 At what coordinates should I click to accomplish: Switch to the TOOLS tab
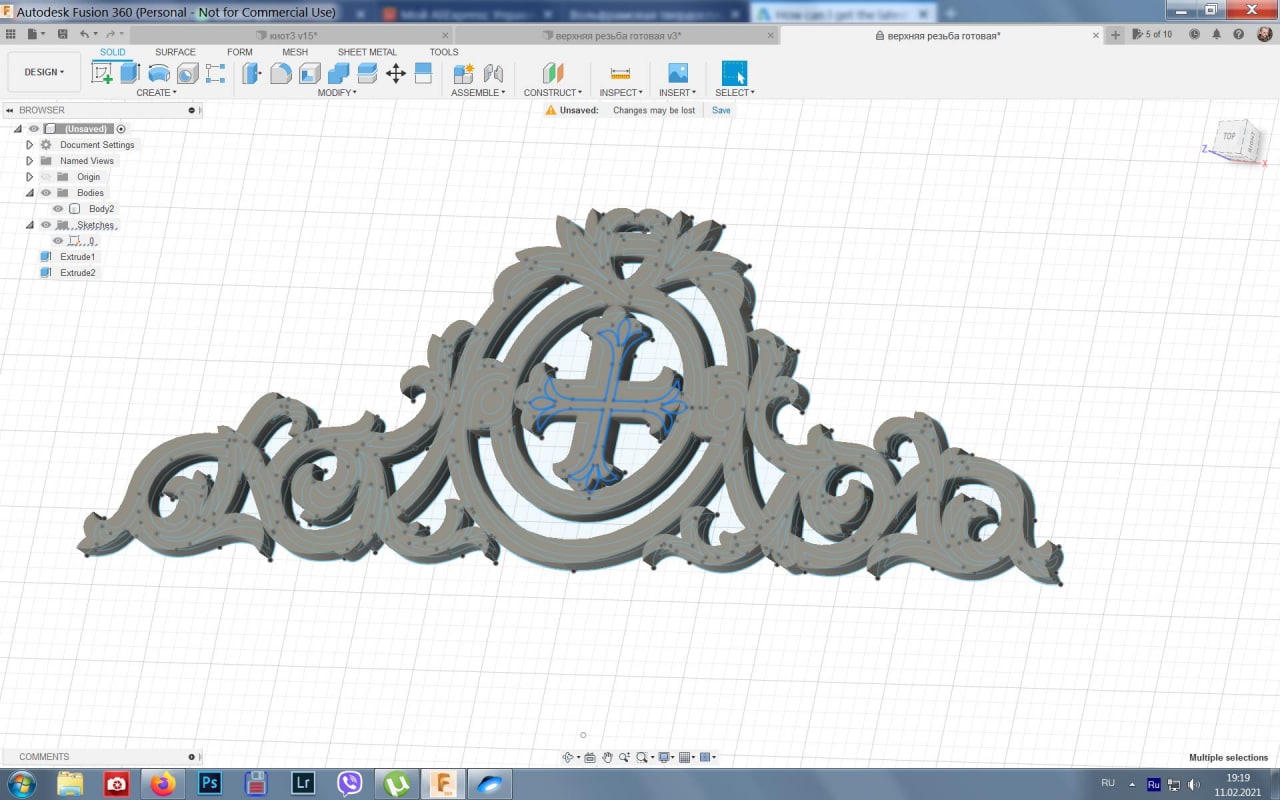click(x=444, y=52)
